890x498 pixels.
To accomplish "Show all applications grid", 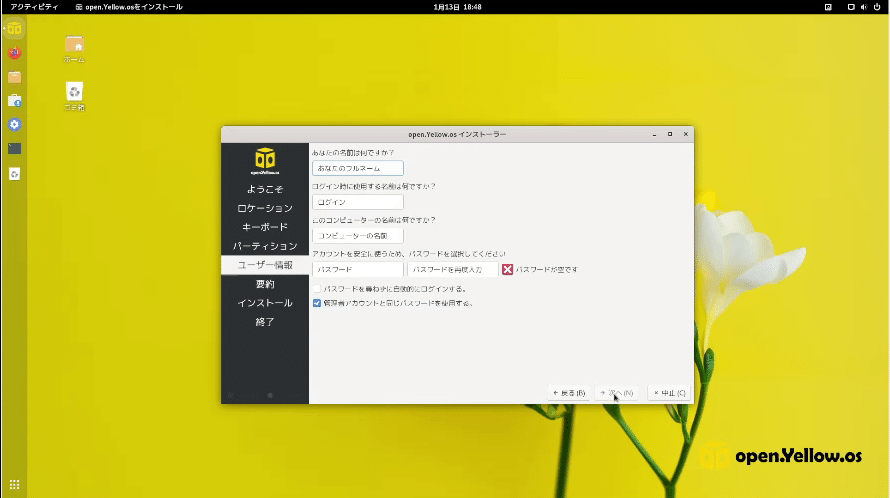I will pyautogui.click(x=14, y=484).
